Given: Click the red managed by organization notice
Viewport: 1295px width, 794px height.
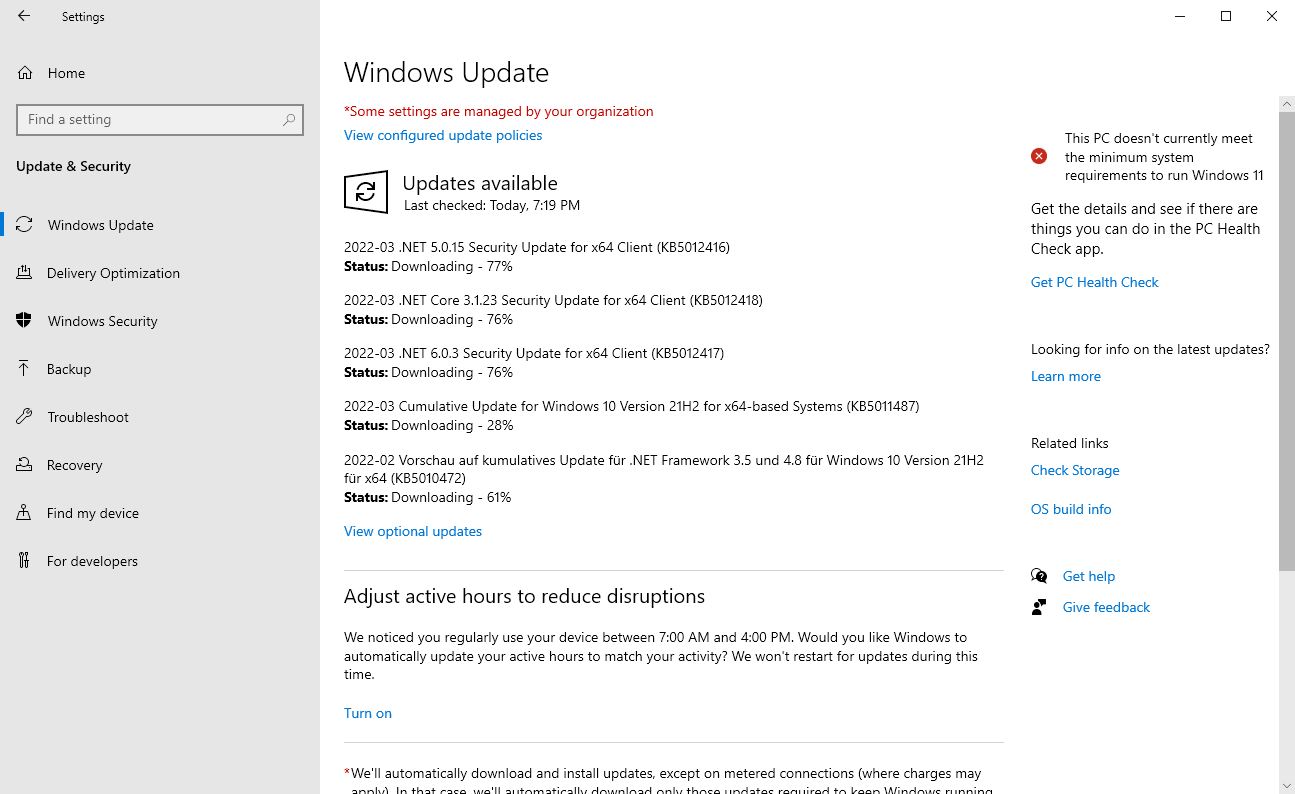Looking at the screenshot, I should coord(499,111).
